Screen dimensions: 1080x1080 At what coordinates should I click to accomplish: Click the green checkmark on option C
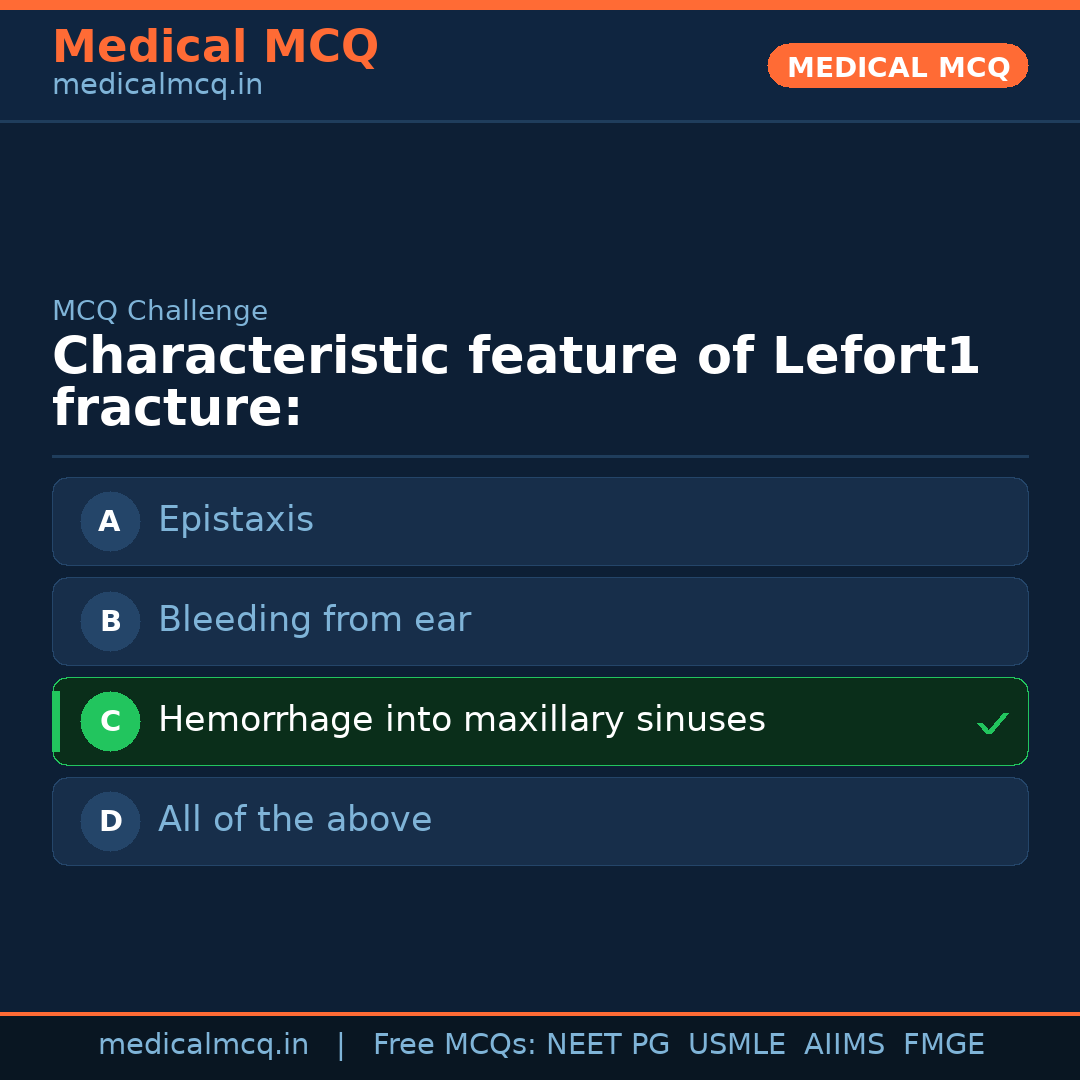tap(992, 723)
